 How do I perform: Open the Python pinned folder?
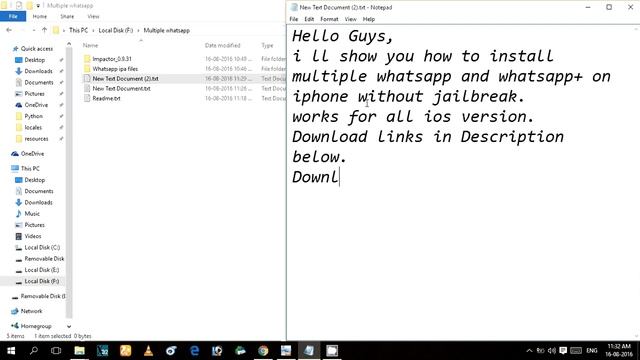tap(33, 116)
